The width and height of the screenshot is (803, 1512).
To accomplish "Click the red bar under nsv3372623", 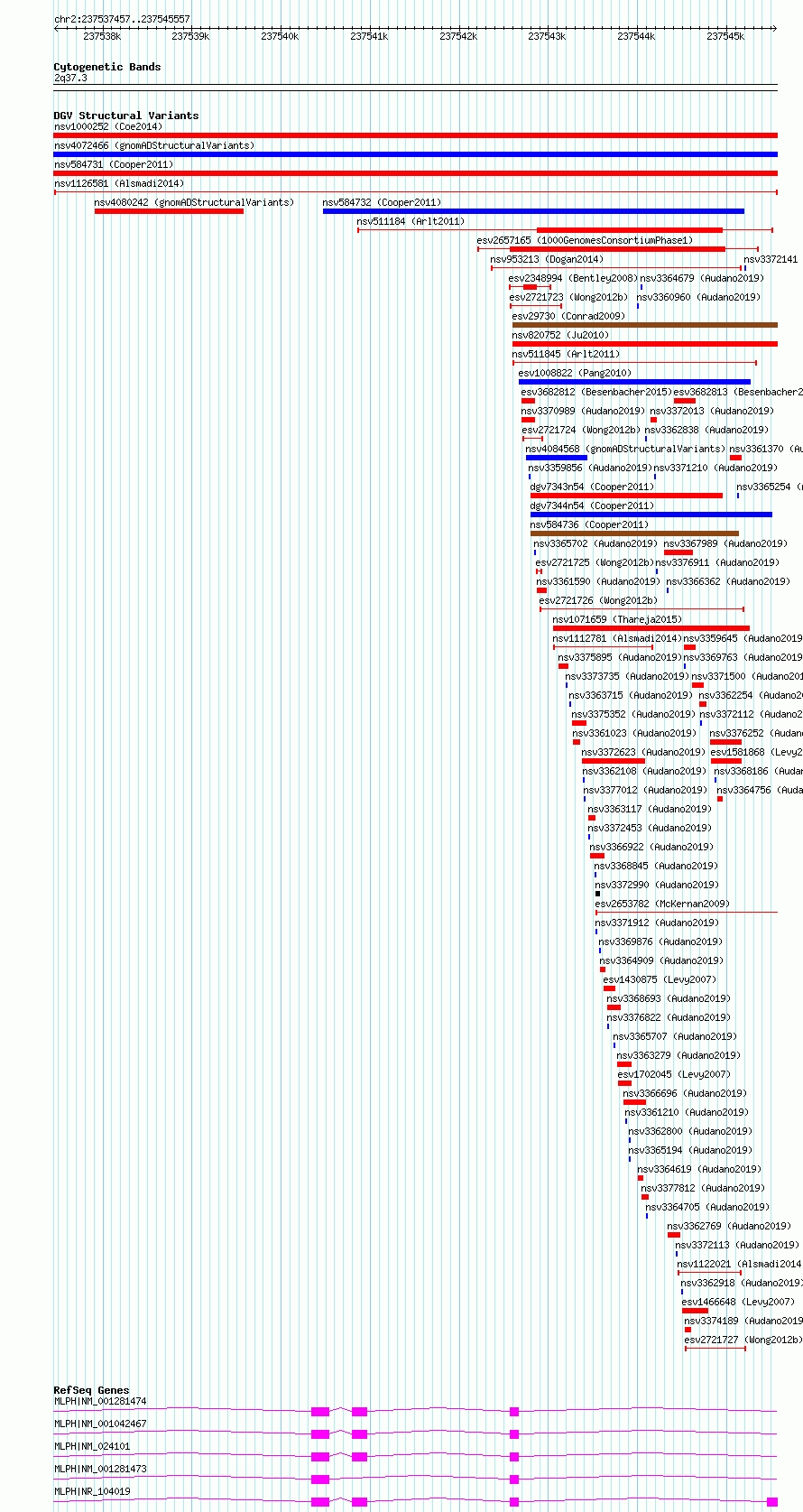I will click(614, 761).
